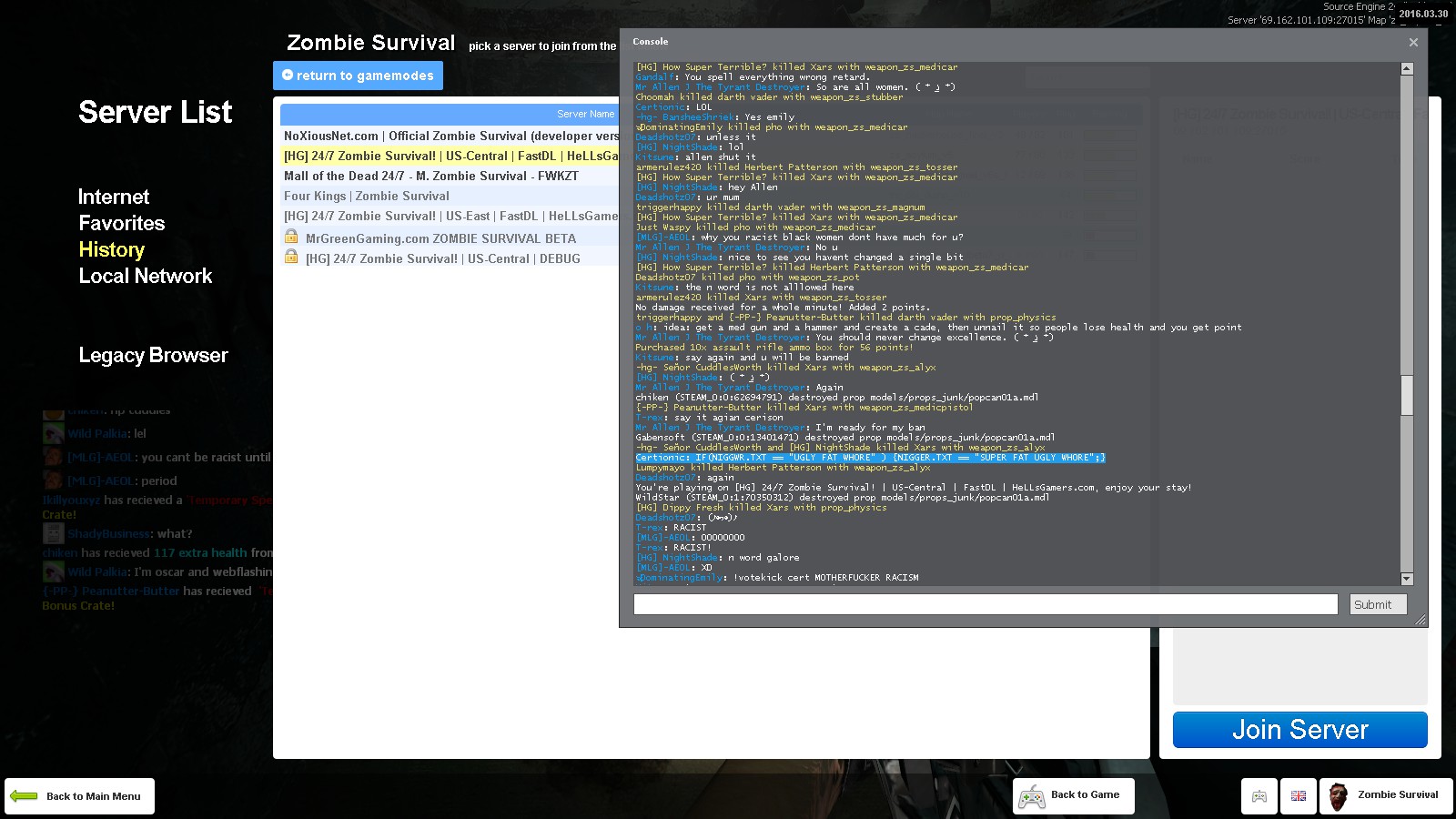Viewport: 1456px width, 819px height.
Task: Sort server list by Server Name header
Action: [x=585, y=114]
